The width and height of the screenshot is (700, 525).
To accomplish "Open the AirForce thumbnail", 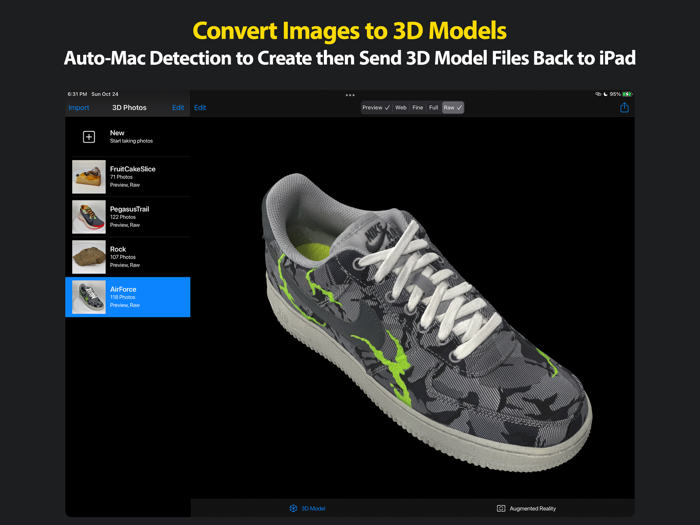I will tap(89, 297).
